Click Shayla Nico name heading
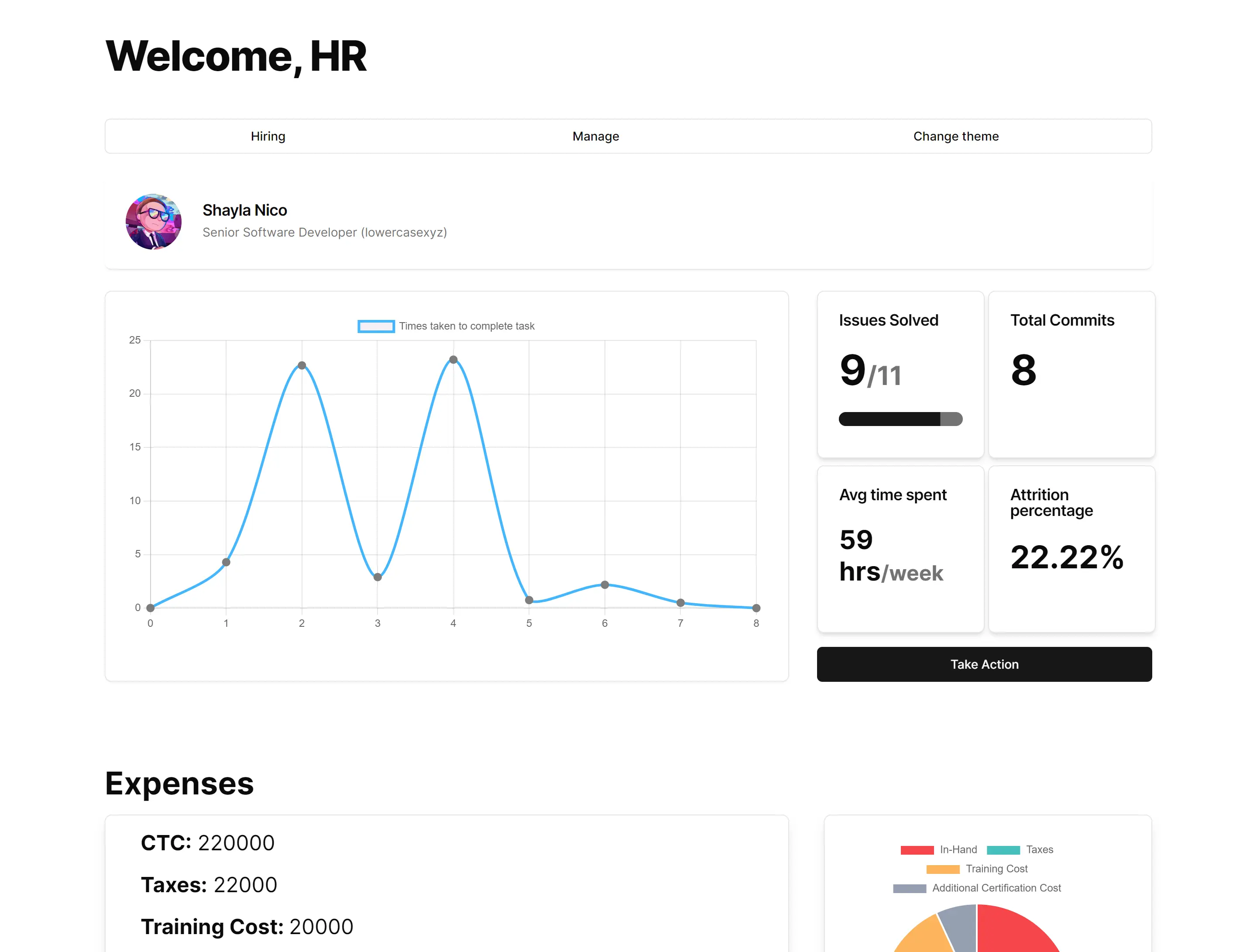Screen dimensions: 1257x952 pos(245,210)
